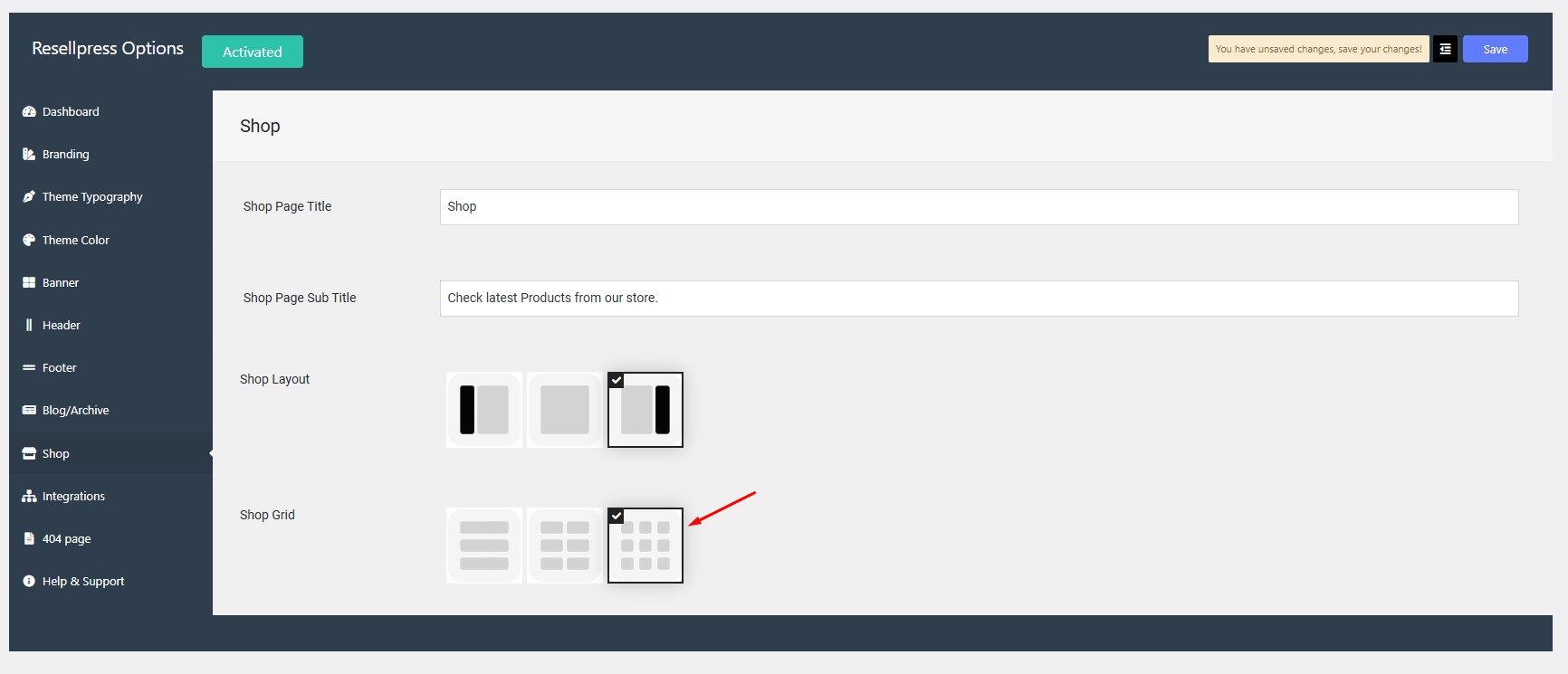Click the Shop Page Sub Title field
Screen dimensions: 1568x674
[x=979, y=299]
